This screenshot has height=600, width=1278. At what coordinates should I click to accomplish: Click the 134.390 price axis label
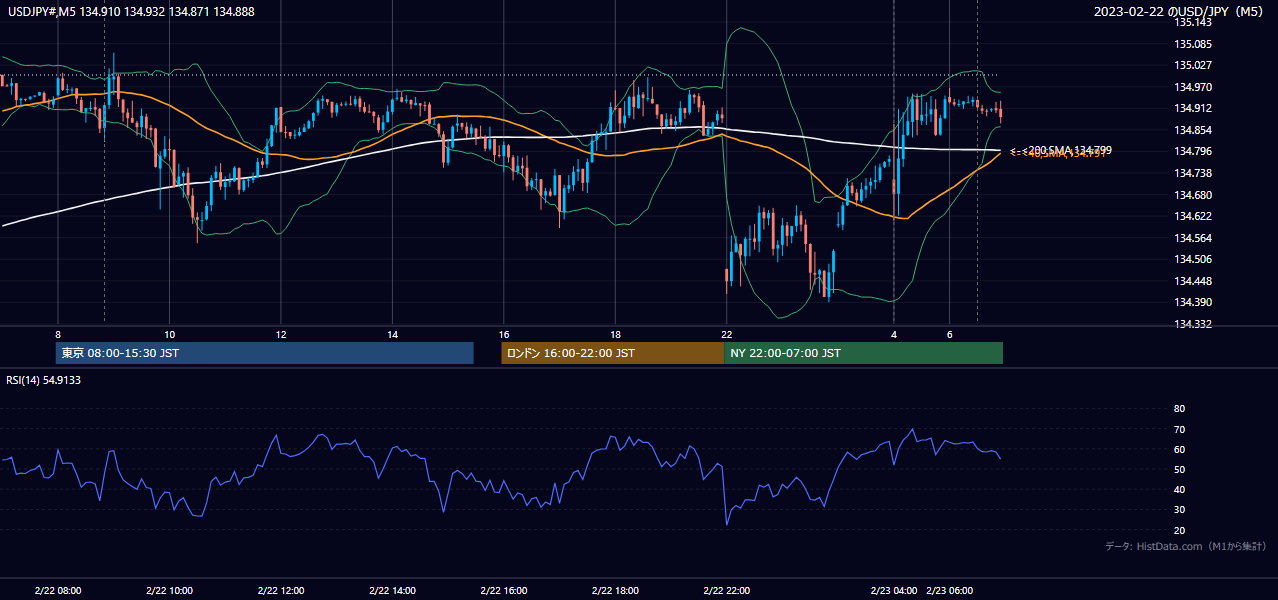[x=1193, y=302]
